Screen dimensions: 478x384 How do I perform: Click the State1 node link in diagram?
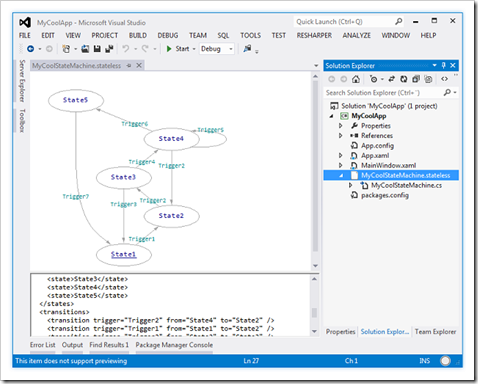123,254
